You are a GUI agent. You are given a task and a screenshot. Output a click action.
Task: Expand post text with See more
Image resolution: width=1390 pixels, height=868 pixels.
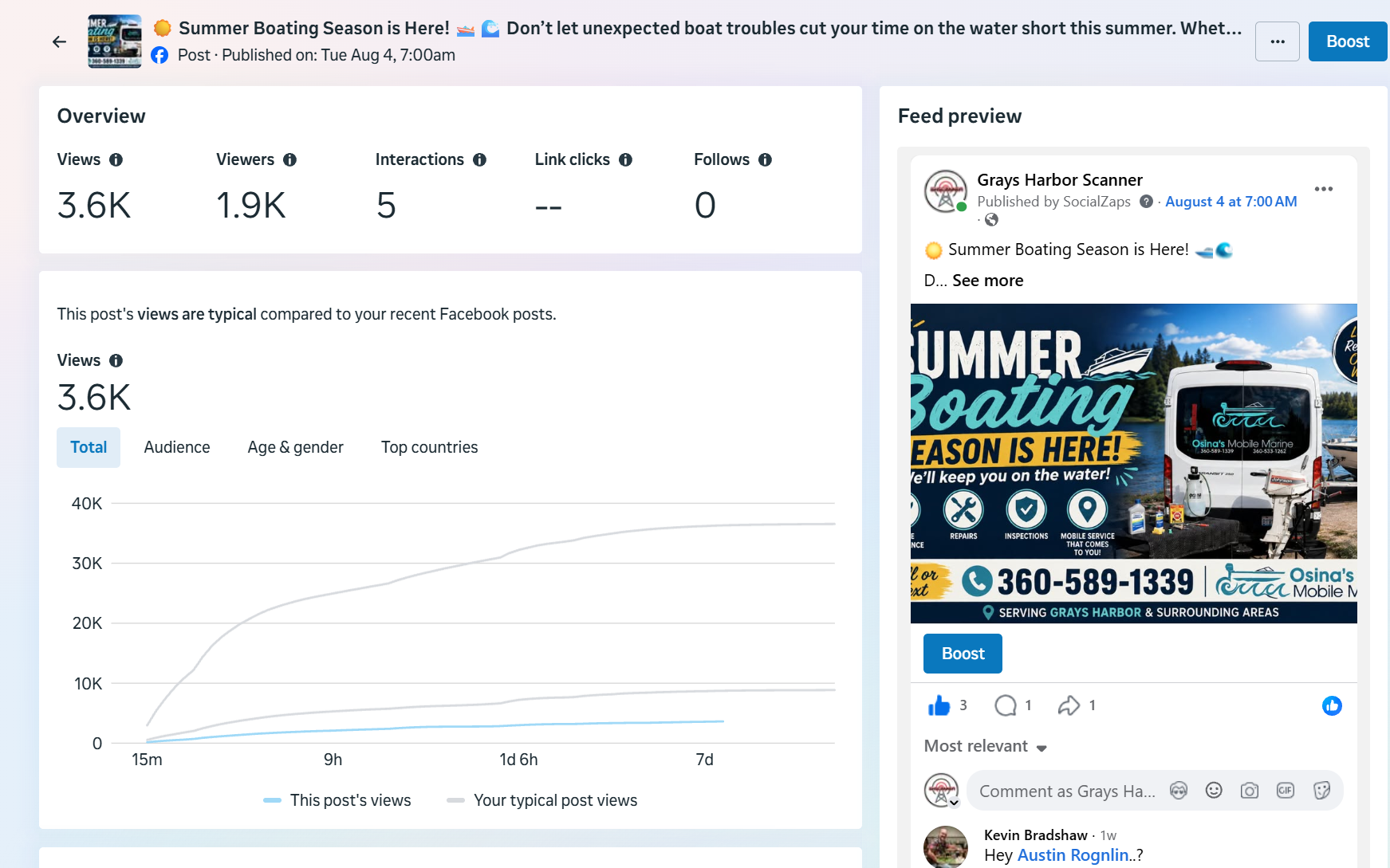(988, 281)
